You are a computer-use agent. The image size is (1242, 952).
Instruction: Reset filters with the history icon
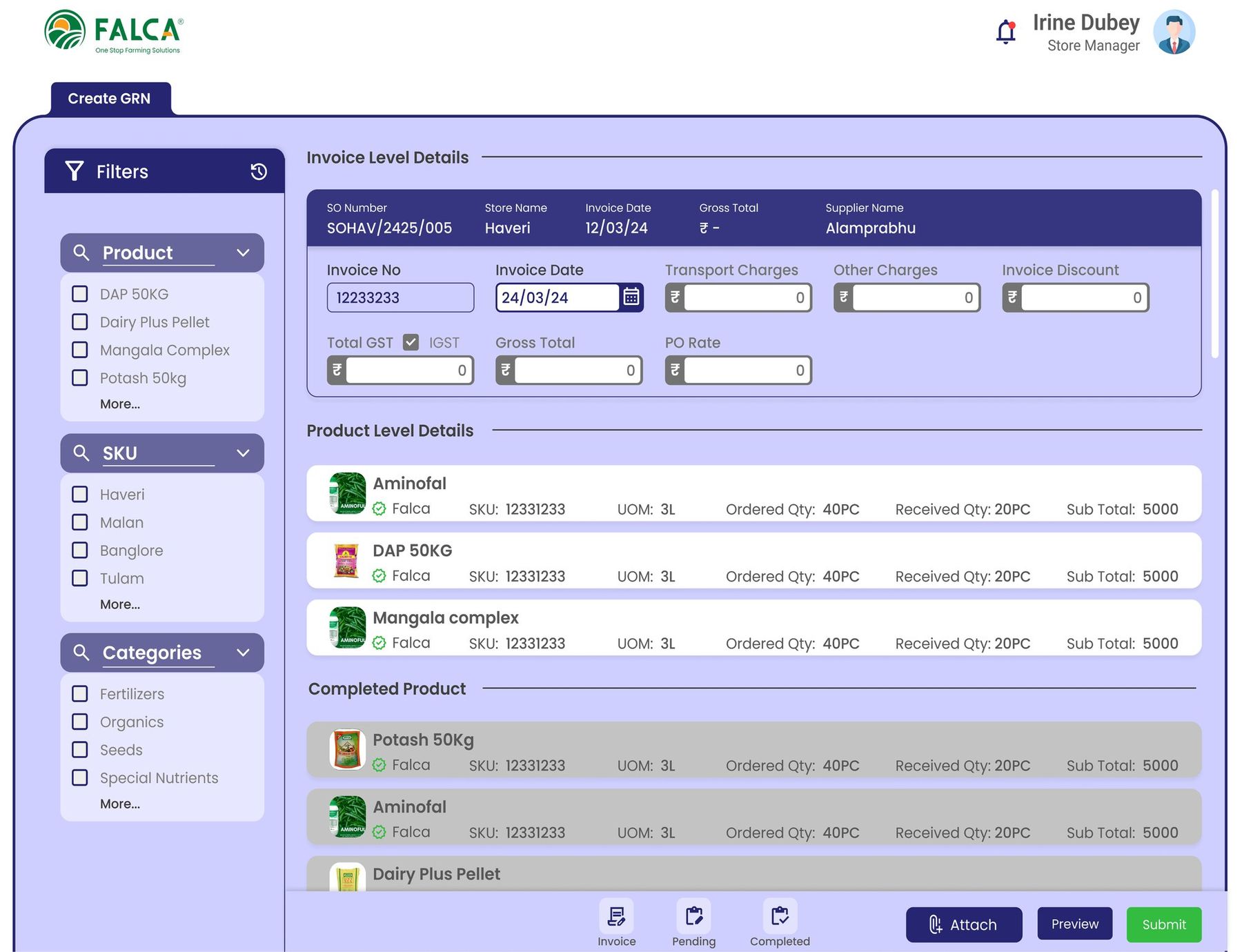coord(259,172)
